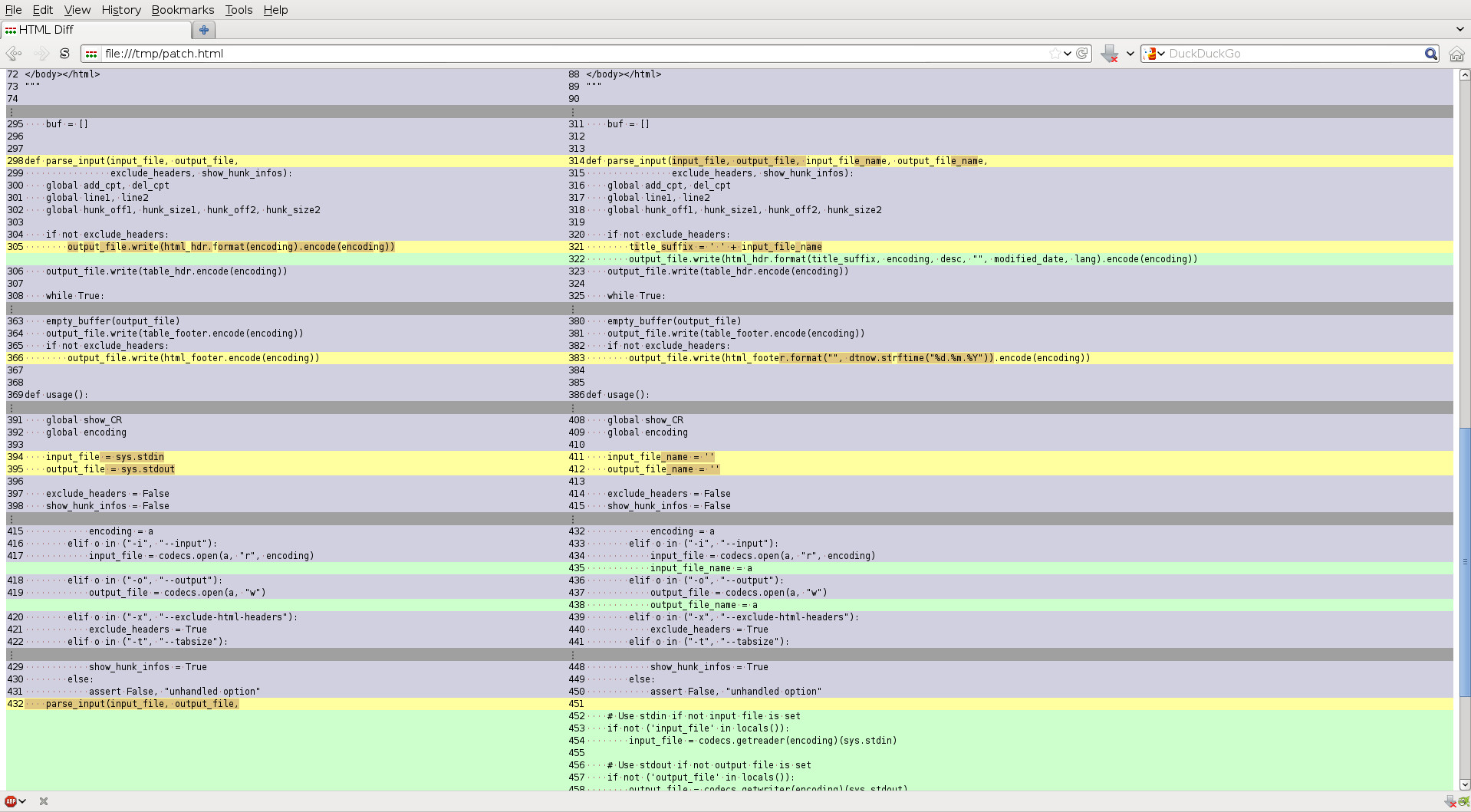Navigate forward a page

tap(40, 54)
